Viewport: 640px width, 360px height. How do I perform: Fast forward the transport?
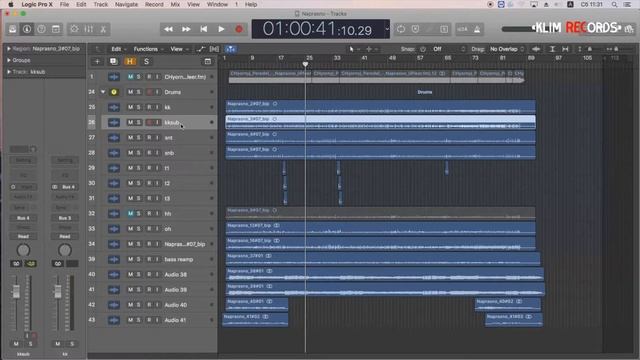(186, 29)
